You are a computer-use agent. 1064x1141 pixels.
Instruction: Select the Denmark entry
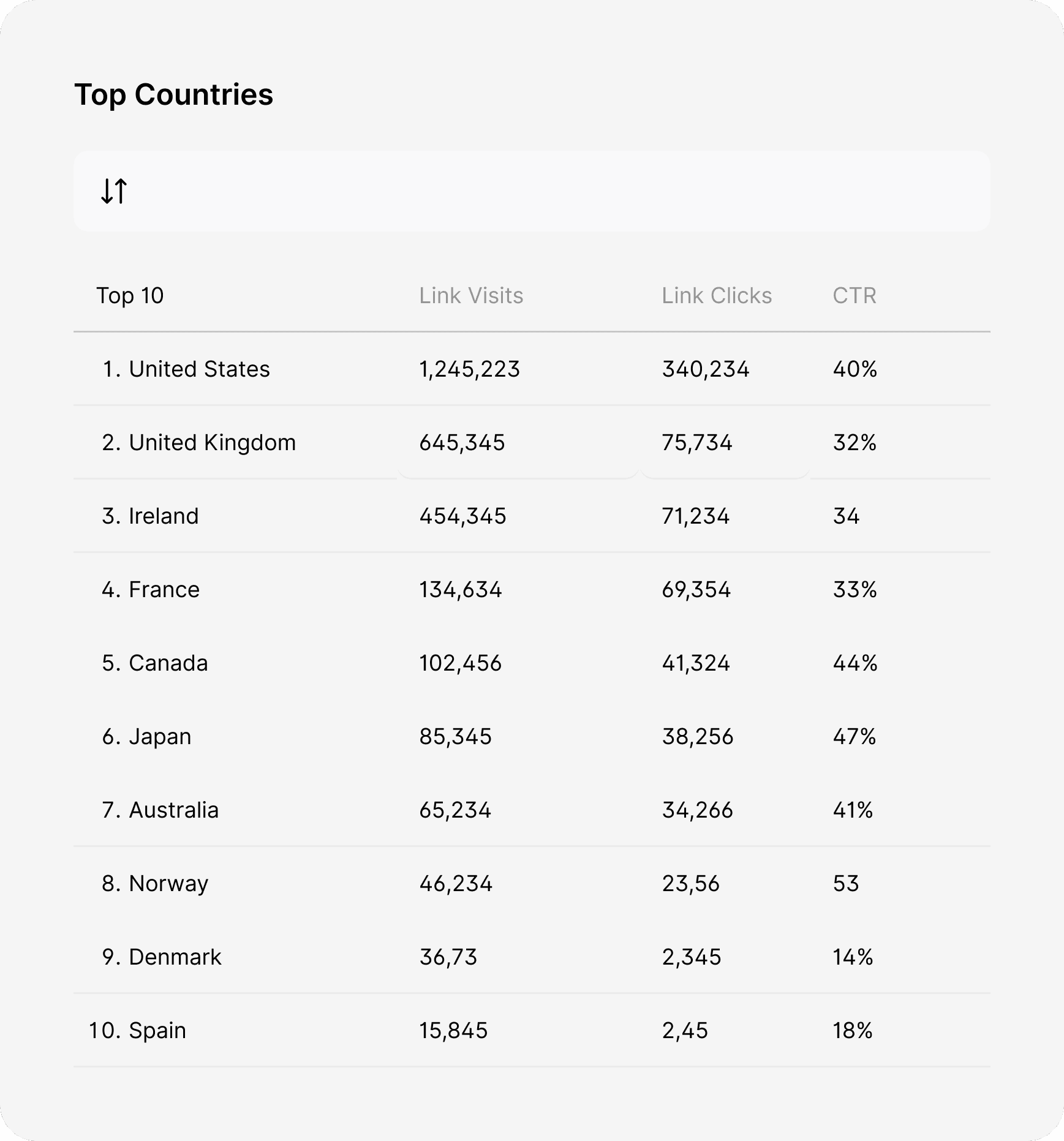175,957
